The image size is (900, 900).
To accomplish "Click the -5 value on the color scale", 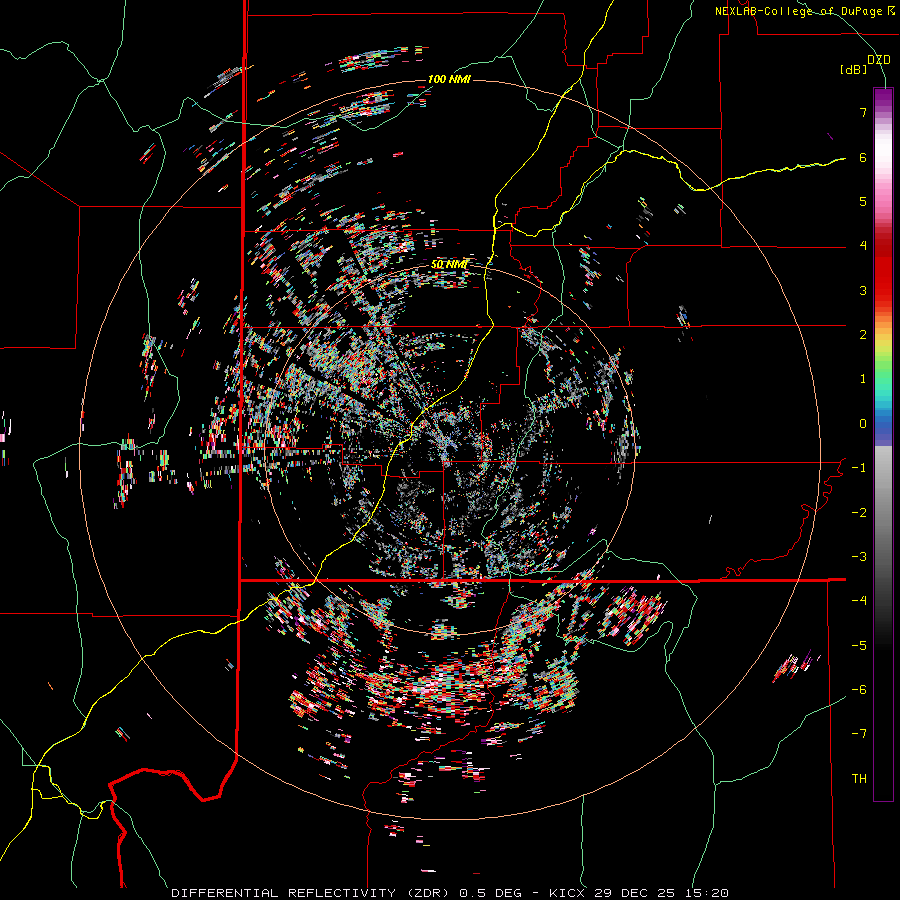I will tap(859, 646).
